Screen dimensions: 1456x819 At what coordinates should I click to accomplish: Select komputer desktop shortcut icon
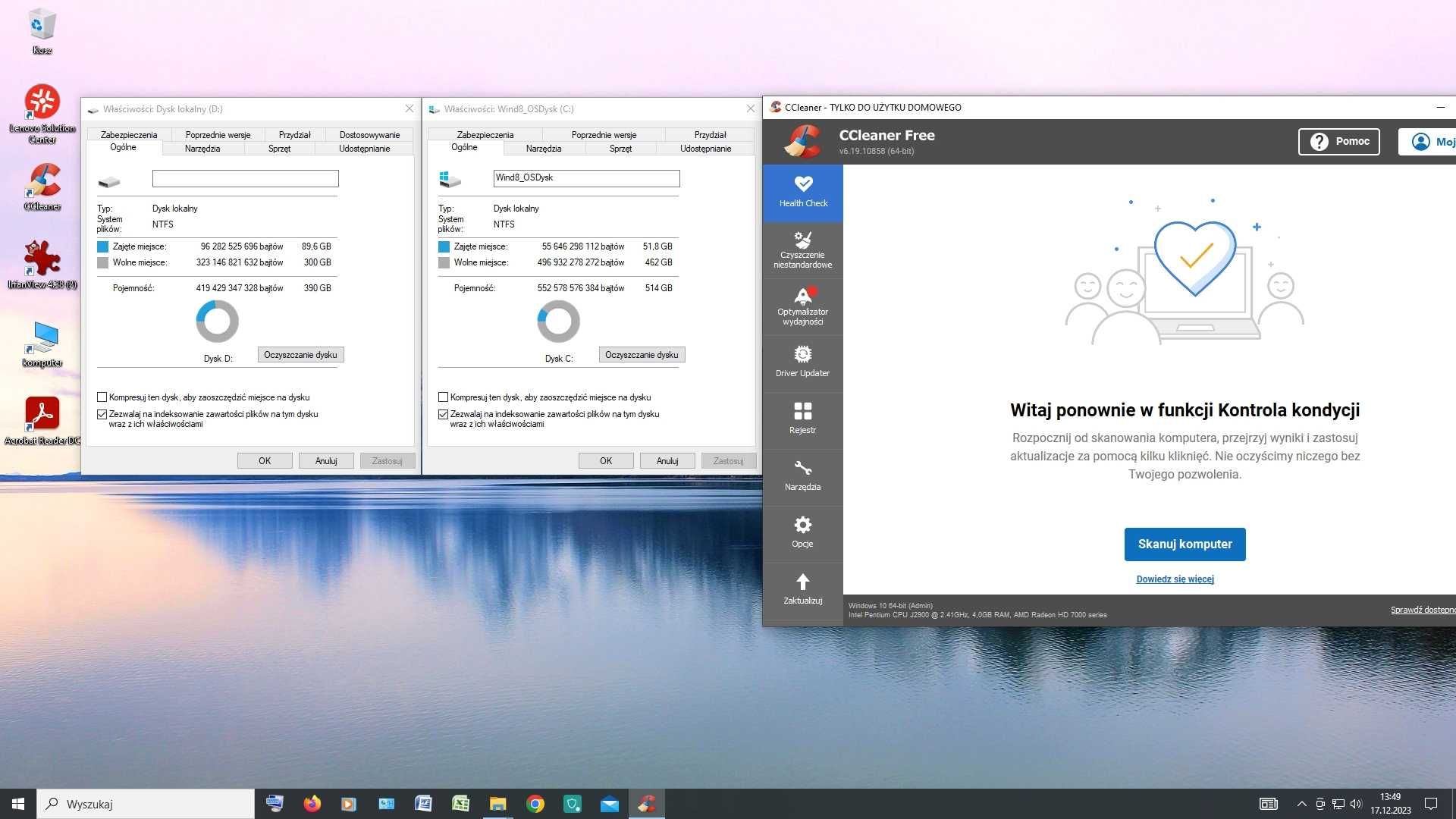[42, 344]
